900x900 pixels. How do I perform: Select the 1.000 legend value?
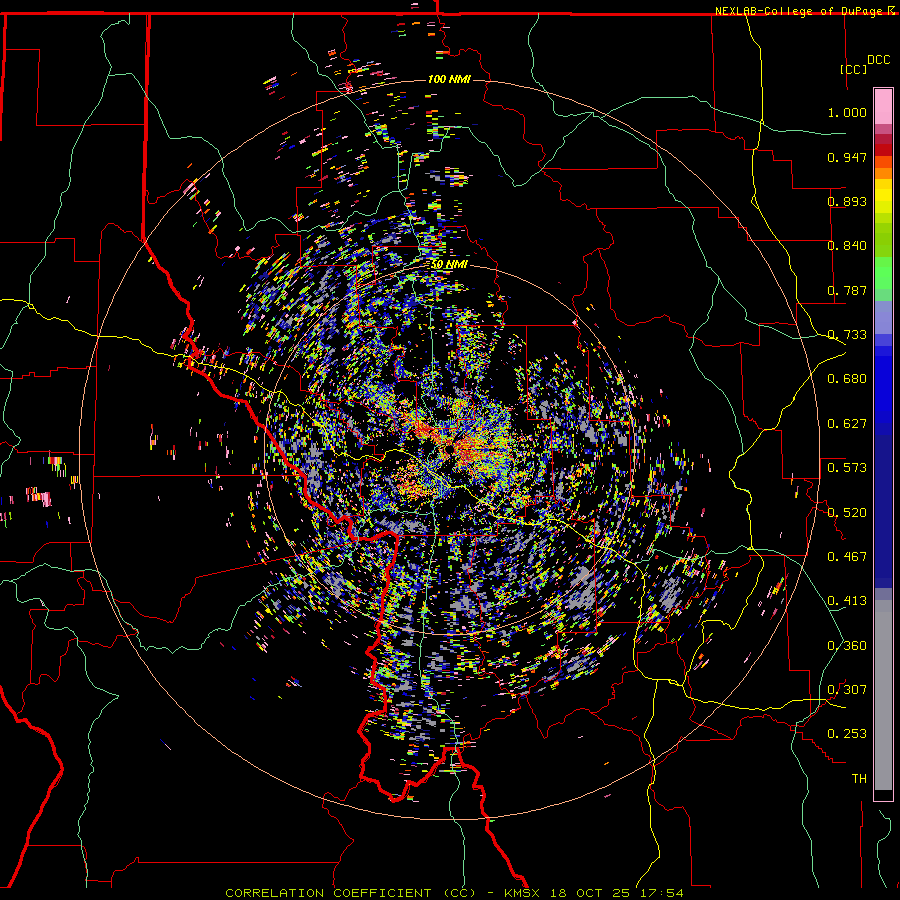point(847,112)
